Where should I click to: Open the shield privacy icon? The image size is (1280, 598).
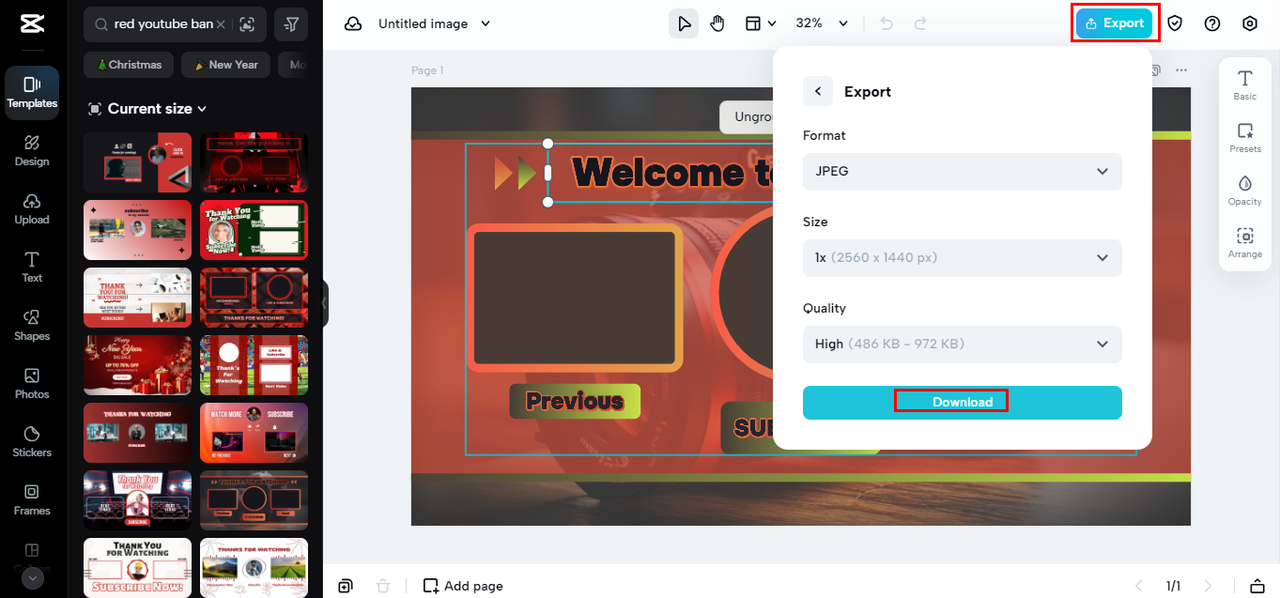click(1175, 24)
